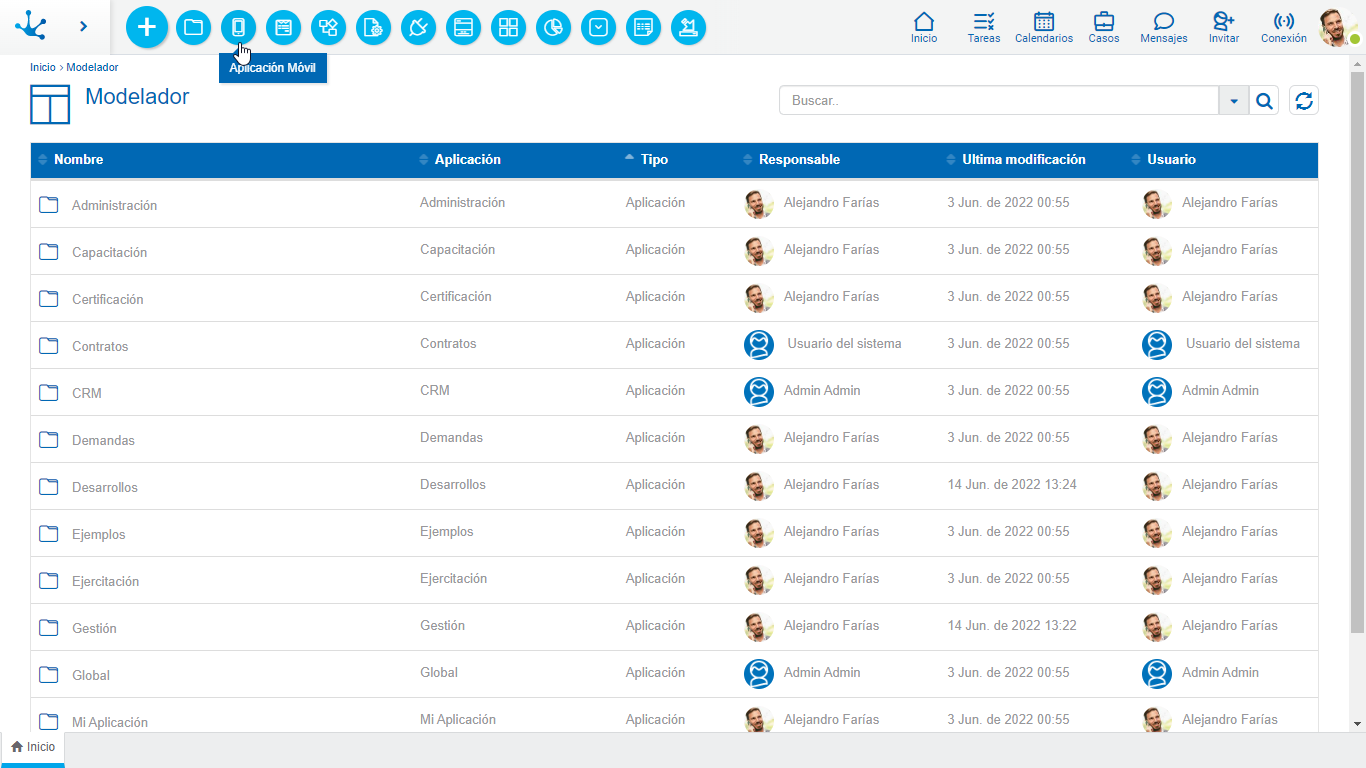Click the Deyel logo at top left

[x=31, y=26]
